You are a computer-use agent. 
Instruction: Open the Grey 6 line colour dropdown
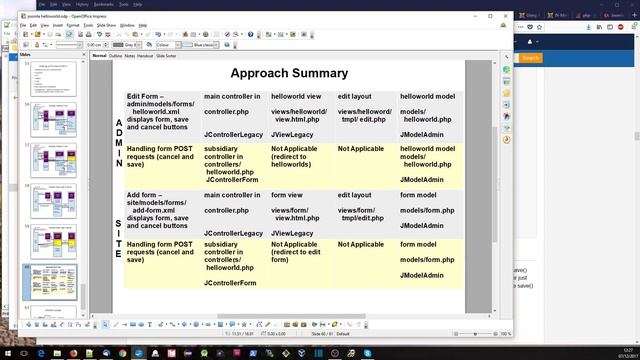(139, 45)
